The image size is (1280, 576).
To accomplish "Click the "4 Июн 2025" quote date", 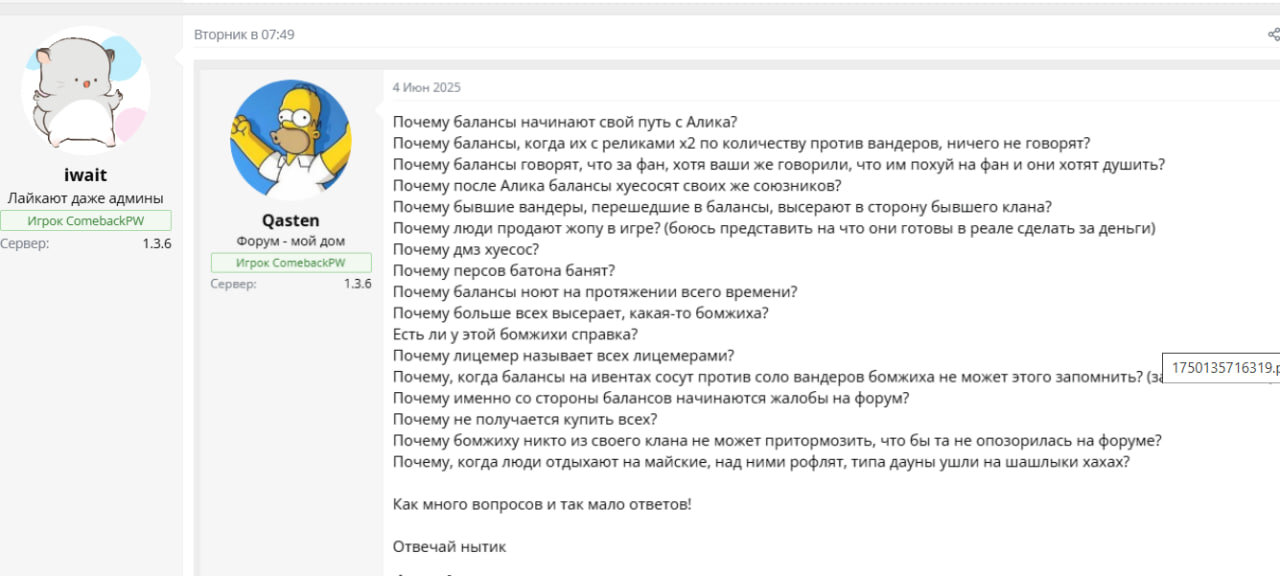I will pos(426,88).
